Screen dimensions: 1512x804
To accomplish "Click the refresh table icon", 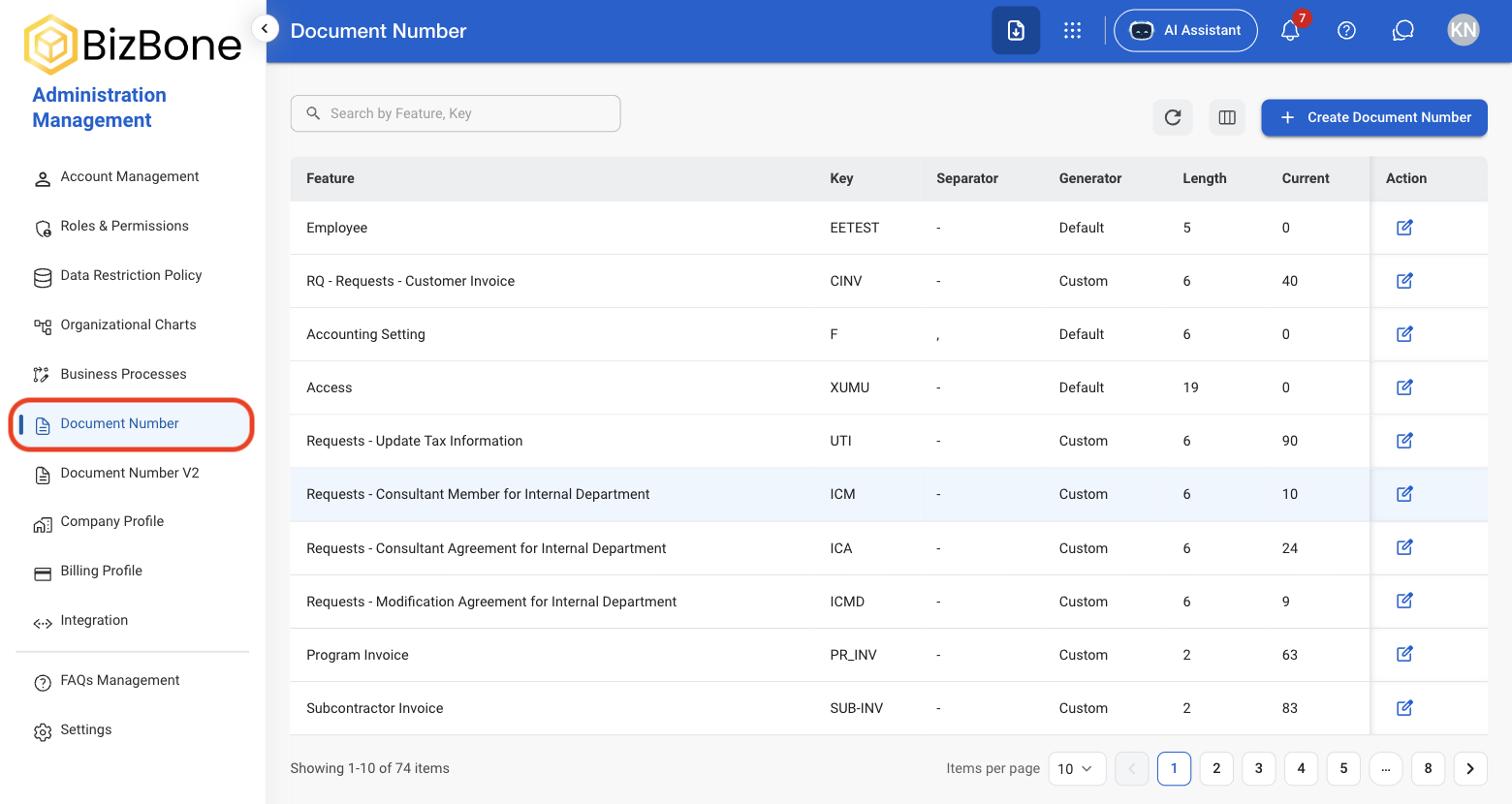I will [x=1173, y=117].
